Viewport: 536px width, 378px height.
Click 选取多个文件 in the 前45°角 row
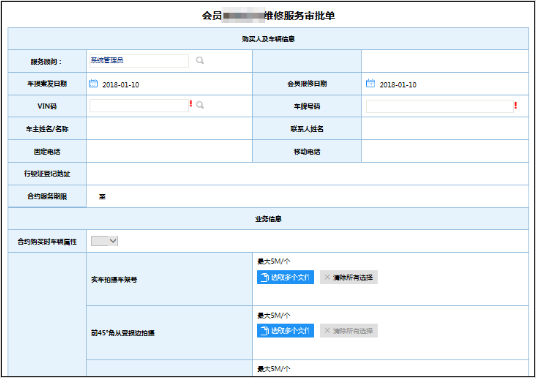[x=285, y=330]
